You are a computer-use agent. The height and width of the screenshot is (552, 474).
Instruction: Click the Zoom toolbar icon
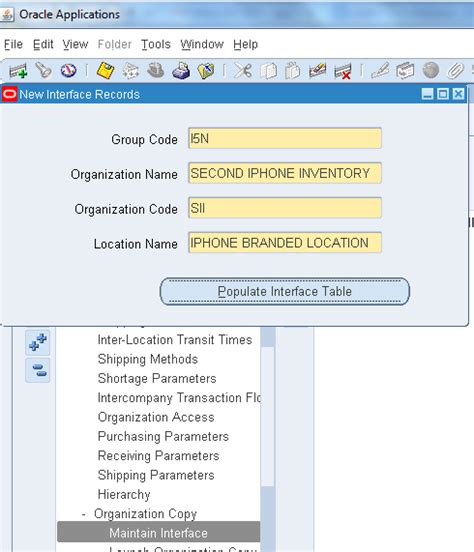point(405,70)
